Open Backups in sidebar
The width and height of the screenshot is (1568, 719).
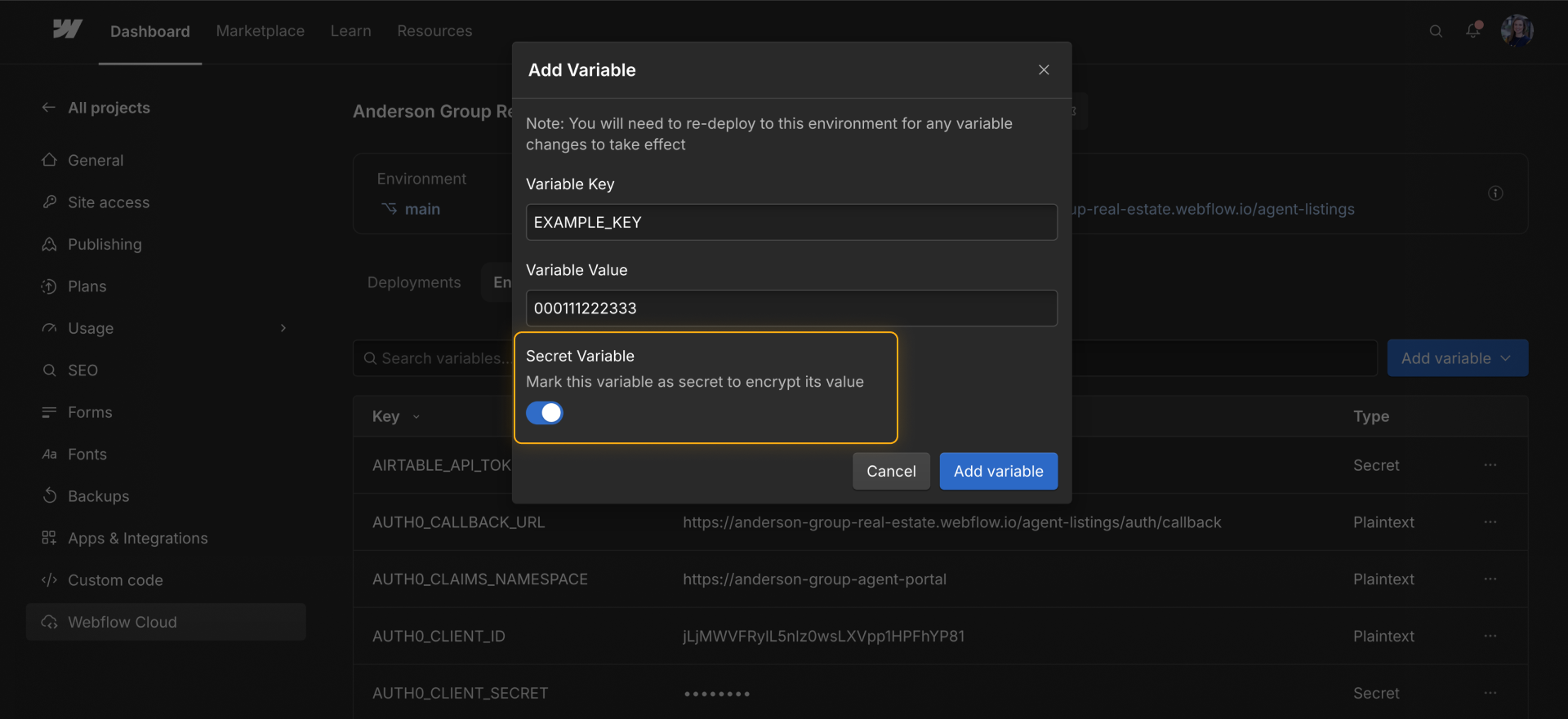(98, 496)
